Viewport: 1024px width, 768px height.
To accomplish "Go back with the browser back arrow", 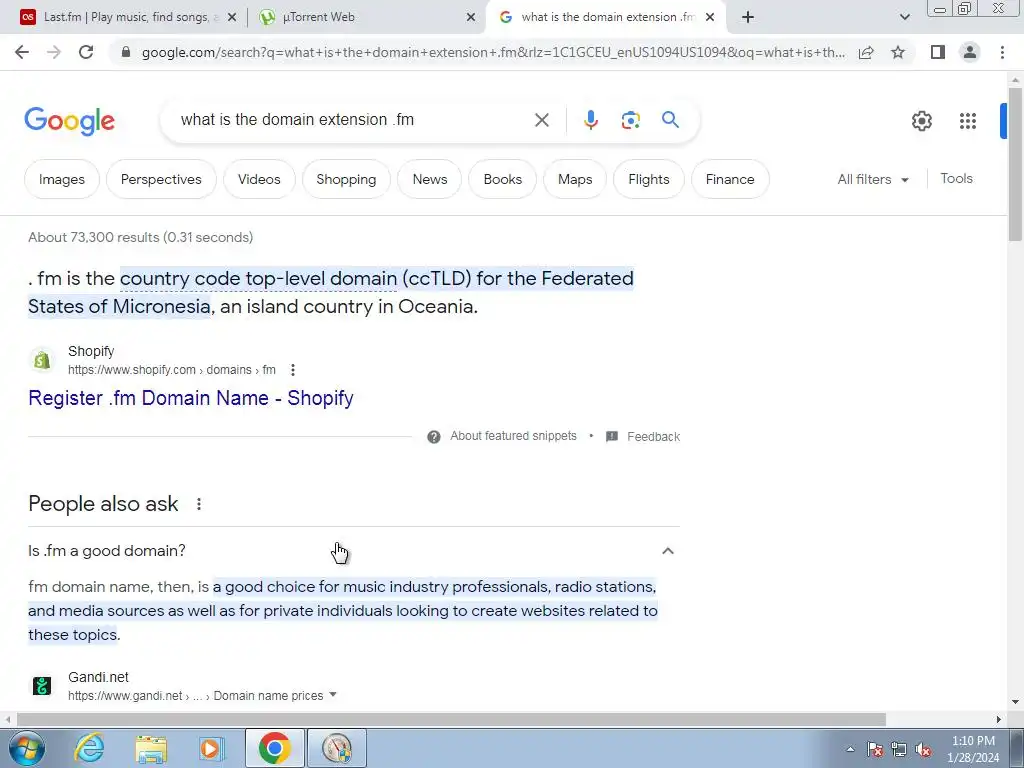I will point(22,52).
